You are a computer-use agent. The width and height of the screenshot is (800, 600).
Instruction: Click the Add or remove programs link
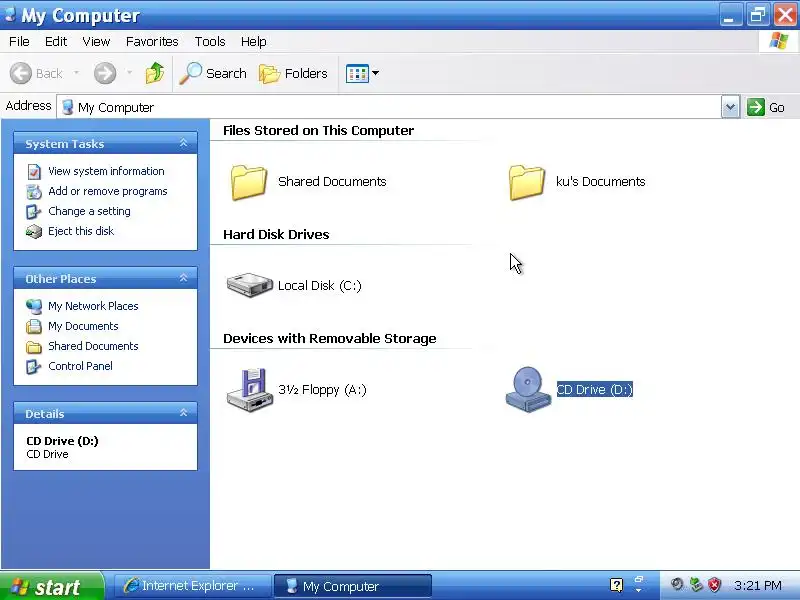click(108, 191)
